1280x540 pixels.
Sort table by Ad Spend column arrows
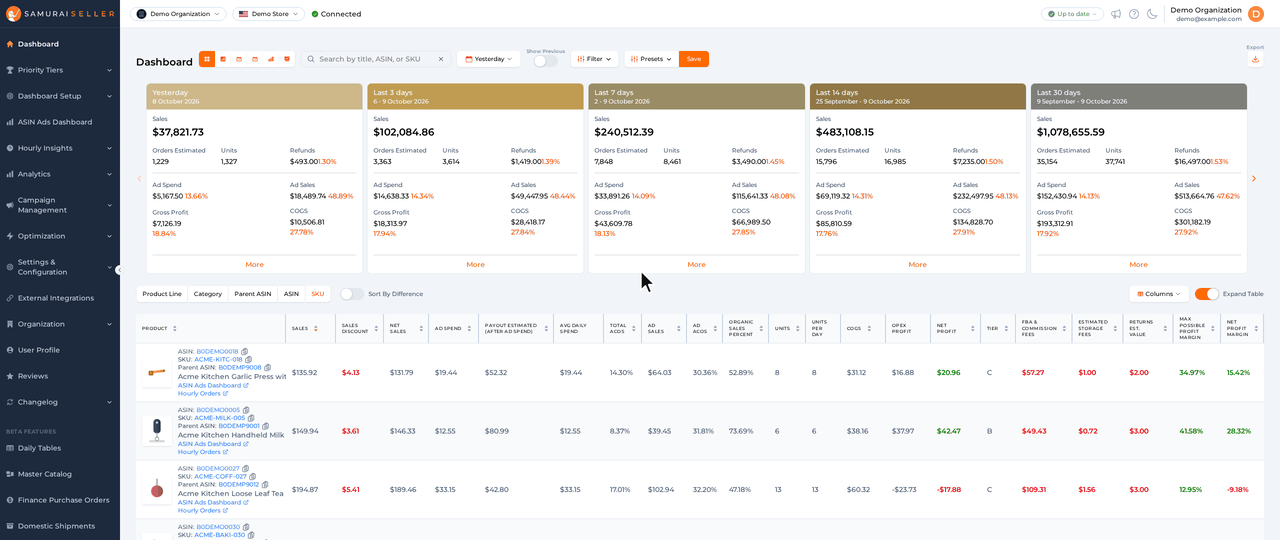coord(470,328)
